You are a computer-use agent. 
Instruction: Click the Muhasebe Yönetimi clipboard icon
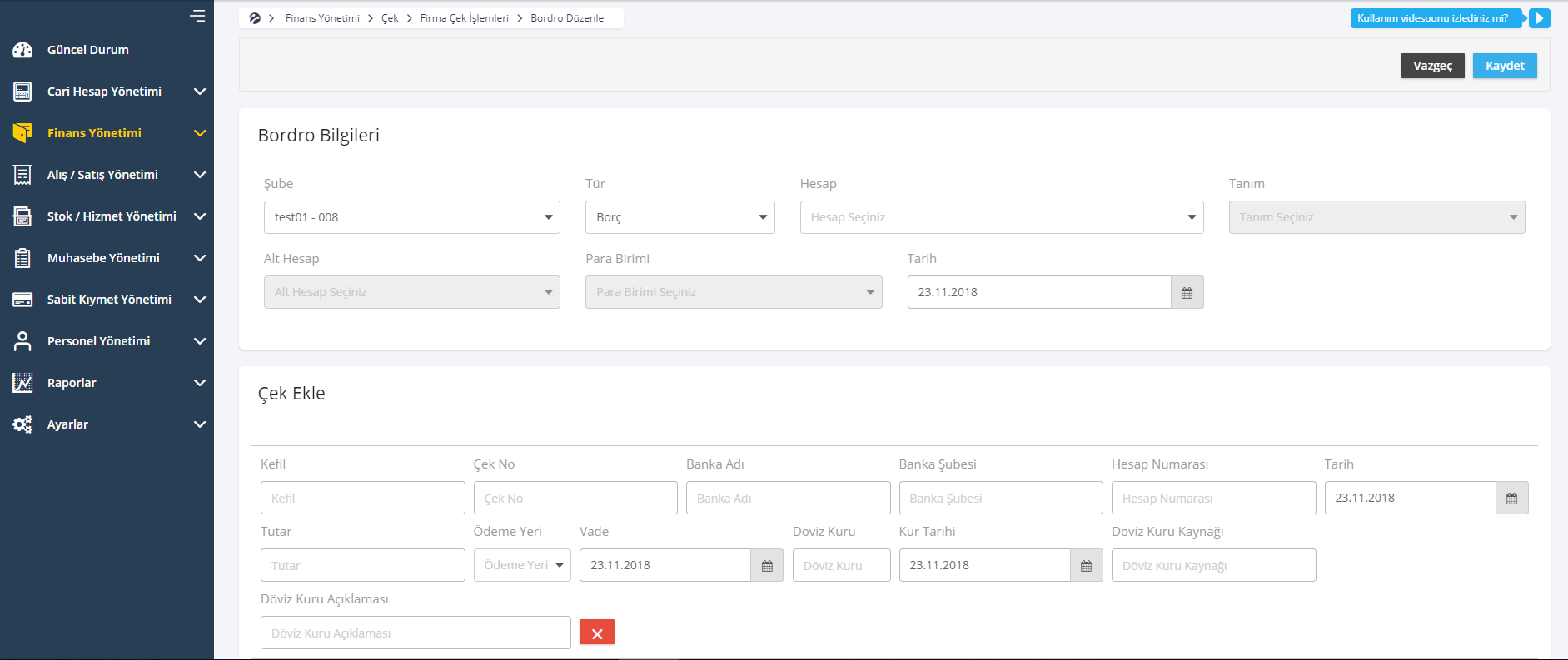point(22,258)
